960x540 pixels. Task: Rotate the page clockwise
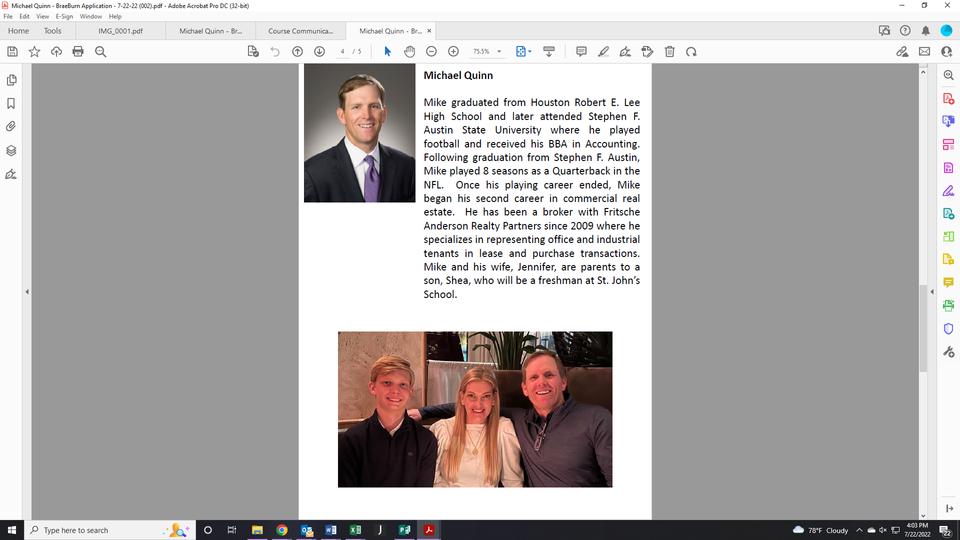[691, 52]
